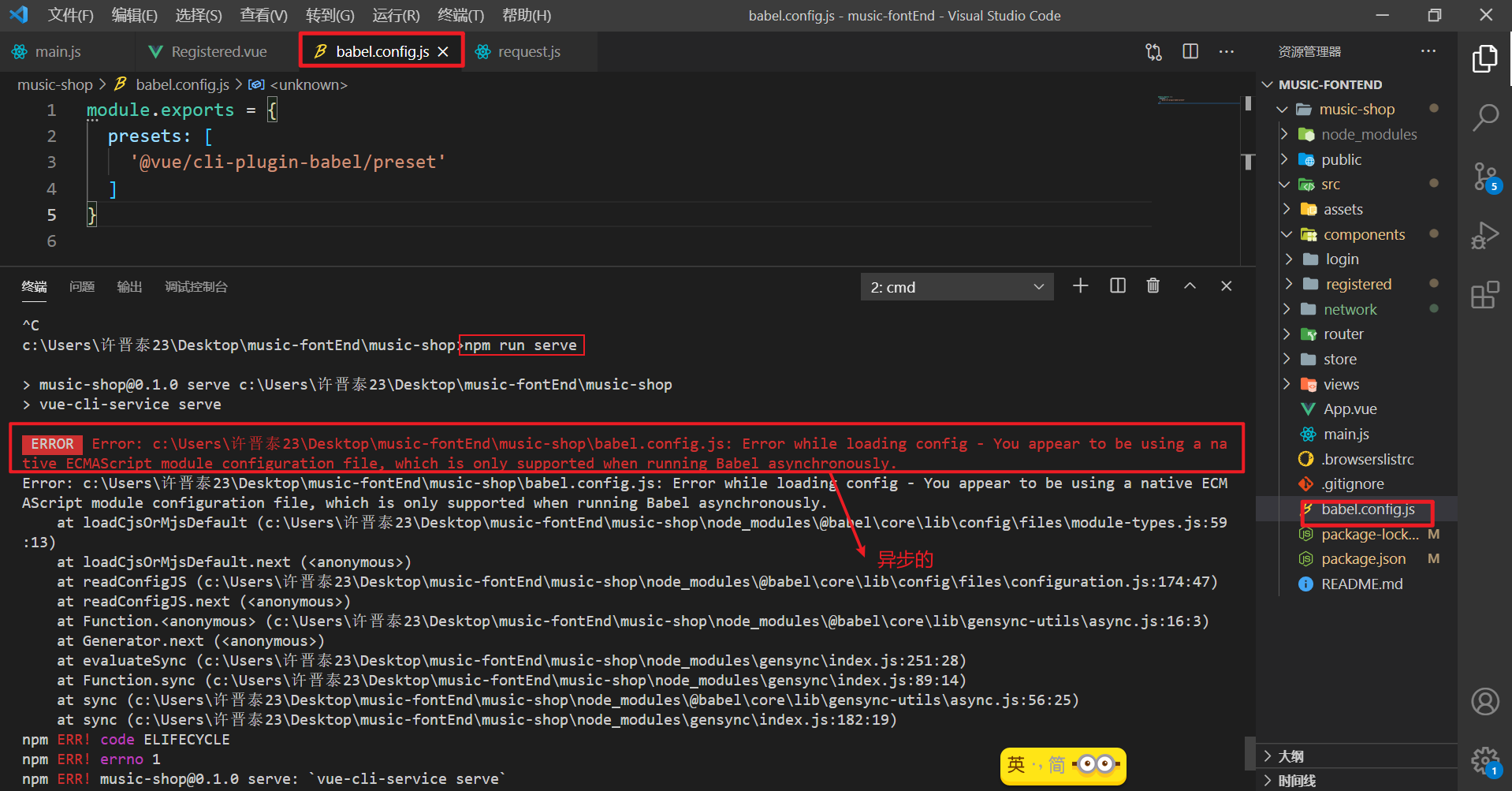Maximize the terminal panel with the chevron
1512x791 pixels.
coord(1190,285)
